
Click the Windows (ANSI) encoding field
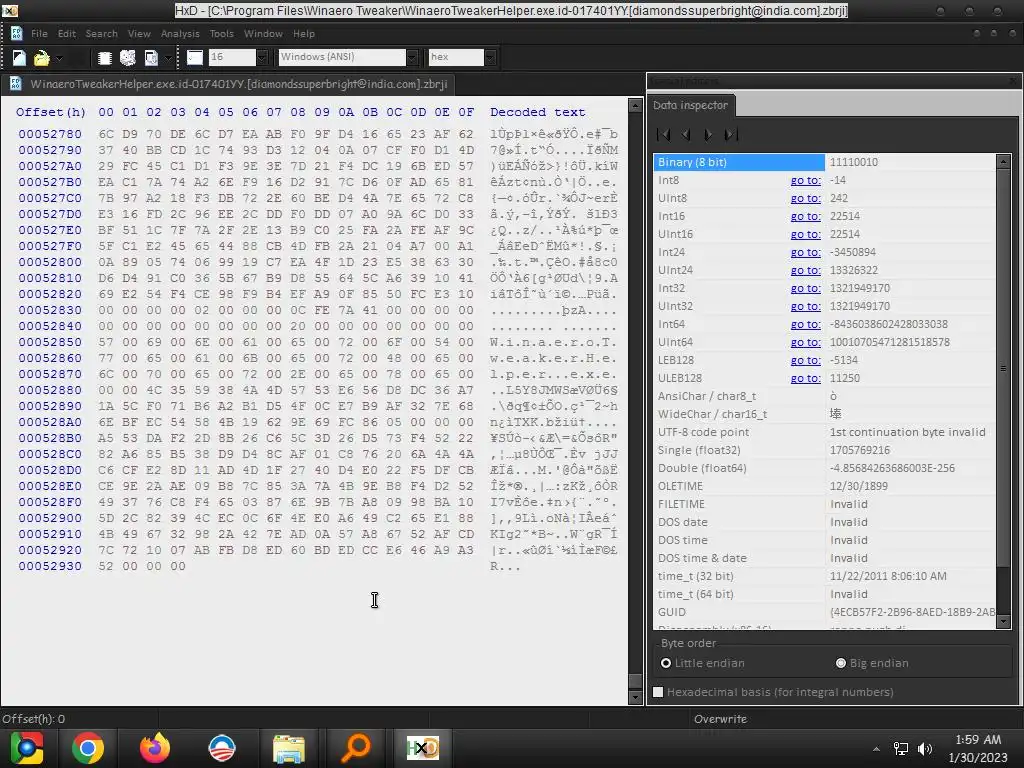pos(342,57)
